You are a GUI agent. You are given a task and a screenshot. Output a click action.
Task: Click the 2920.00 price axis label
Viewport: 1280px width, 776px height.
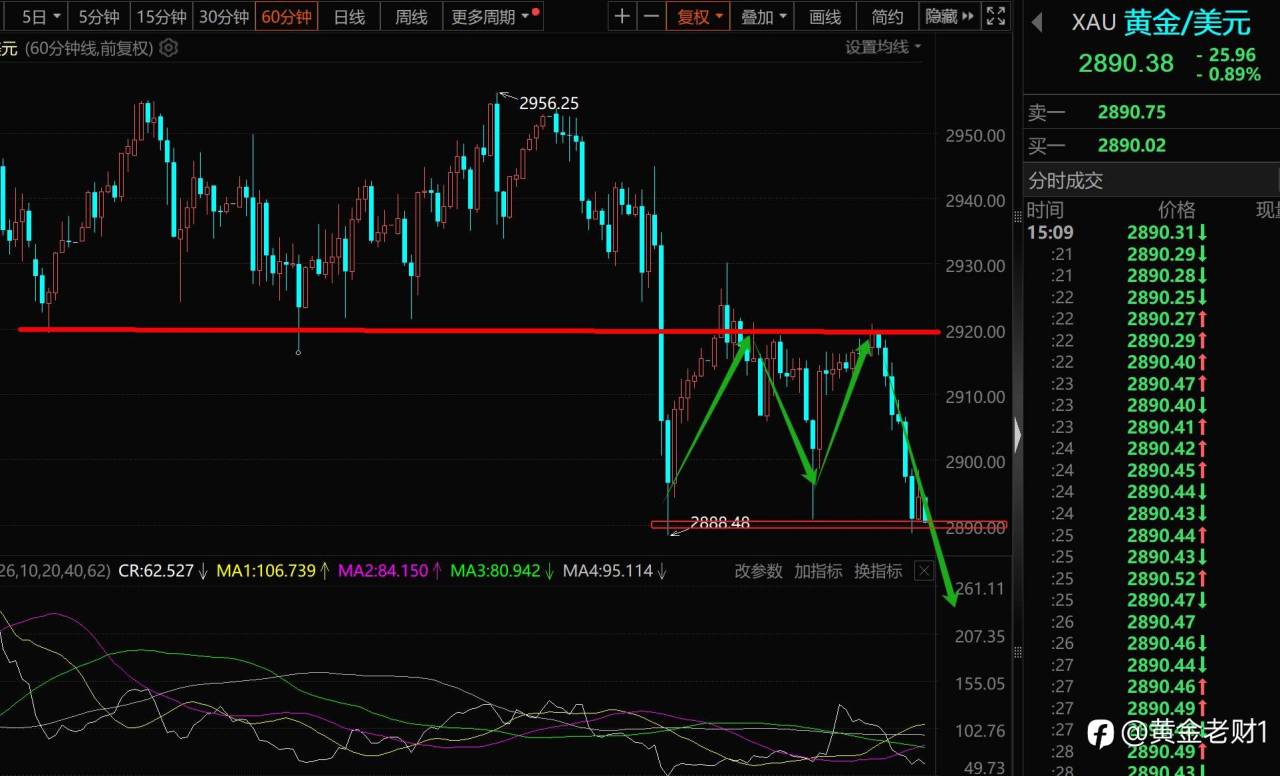coord(974,331)
